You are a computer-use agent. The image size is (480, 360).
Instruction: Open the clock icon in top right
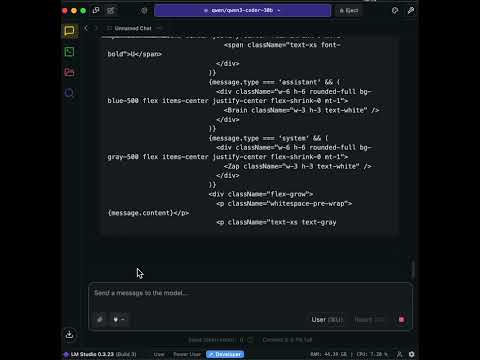pos(395,11)
